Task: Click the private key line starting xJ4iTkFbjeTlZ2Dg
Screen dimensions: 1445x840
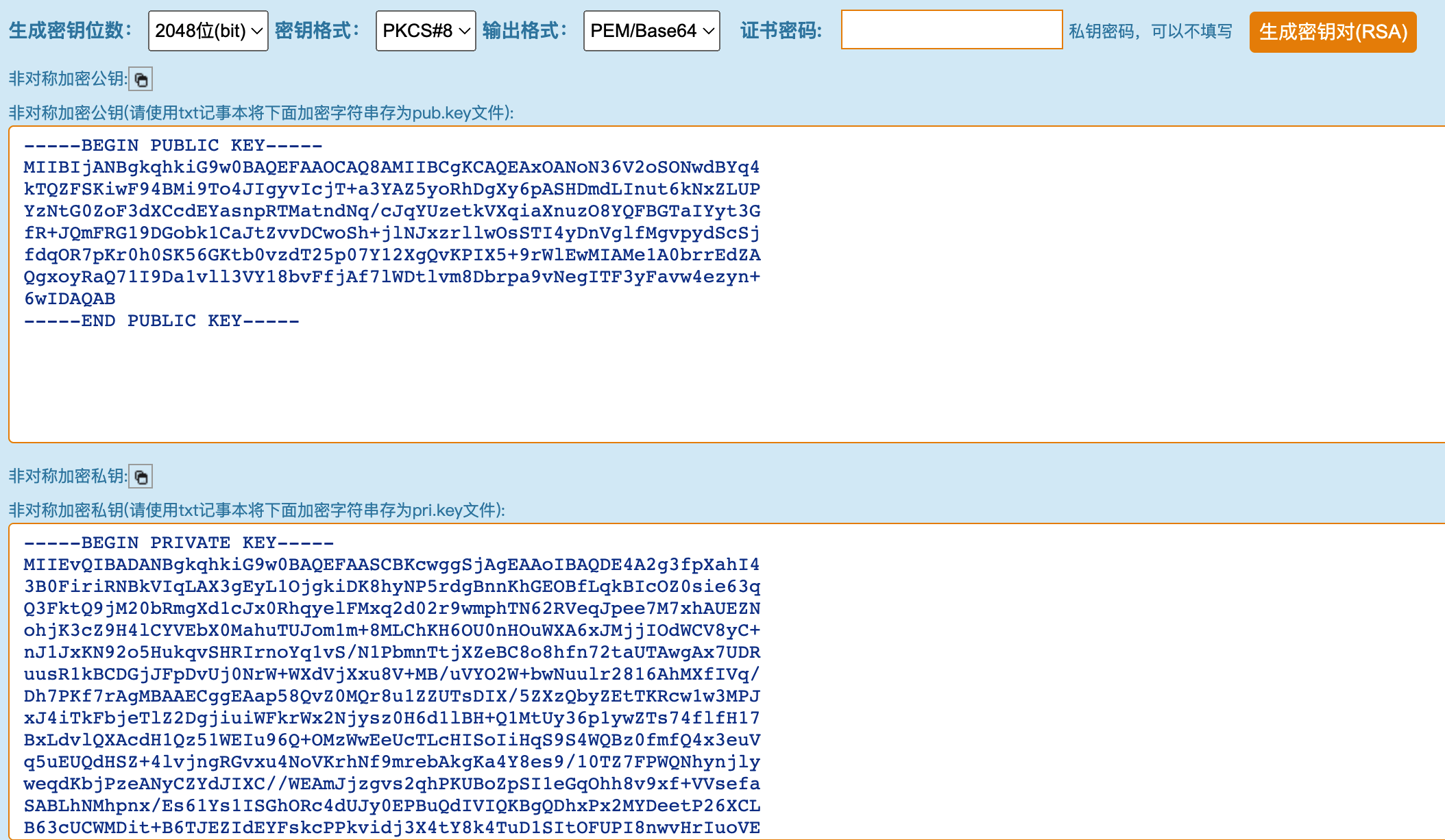Action: tap(391, 718)
